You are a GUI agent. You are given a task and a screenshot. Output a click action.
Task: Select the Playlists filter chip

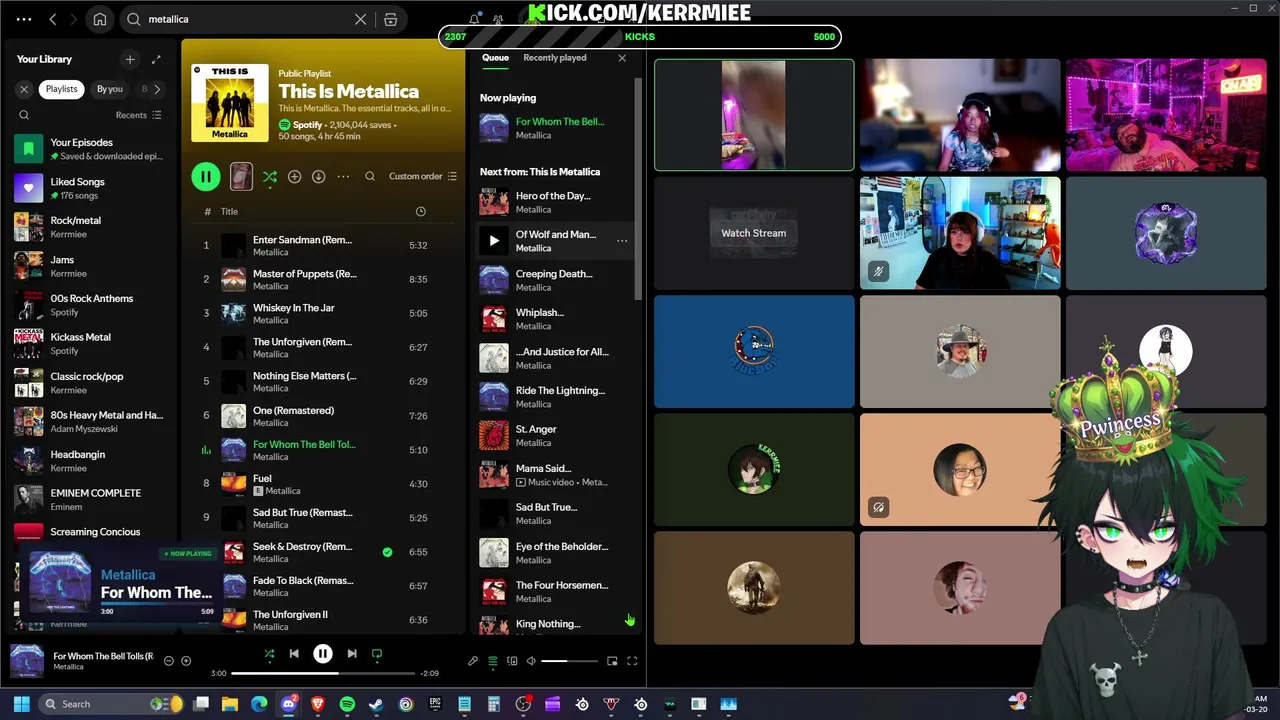[61, 89]
